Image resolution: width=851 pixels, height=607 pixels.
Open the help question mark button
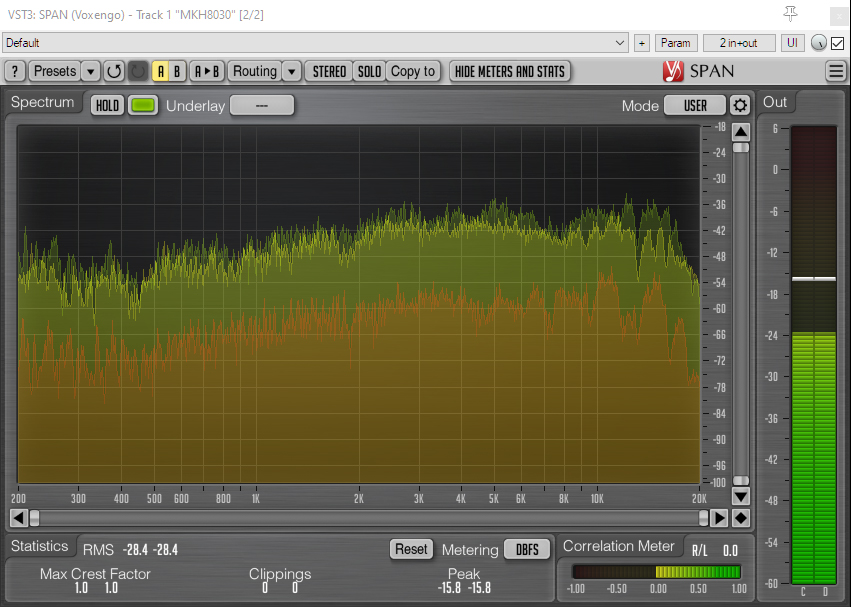coord(15,71)
